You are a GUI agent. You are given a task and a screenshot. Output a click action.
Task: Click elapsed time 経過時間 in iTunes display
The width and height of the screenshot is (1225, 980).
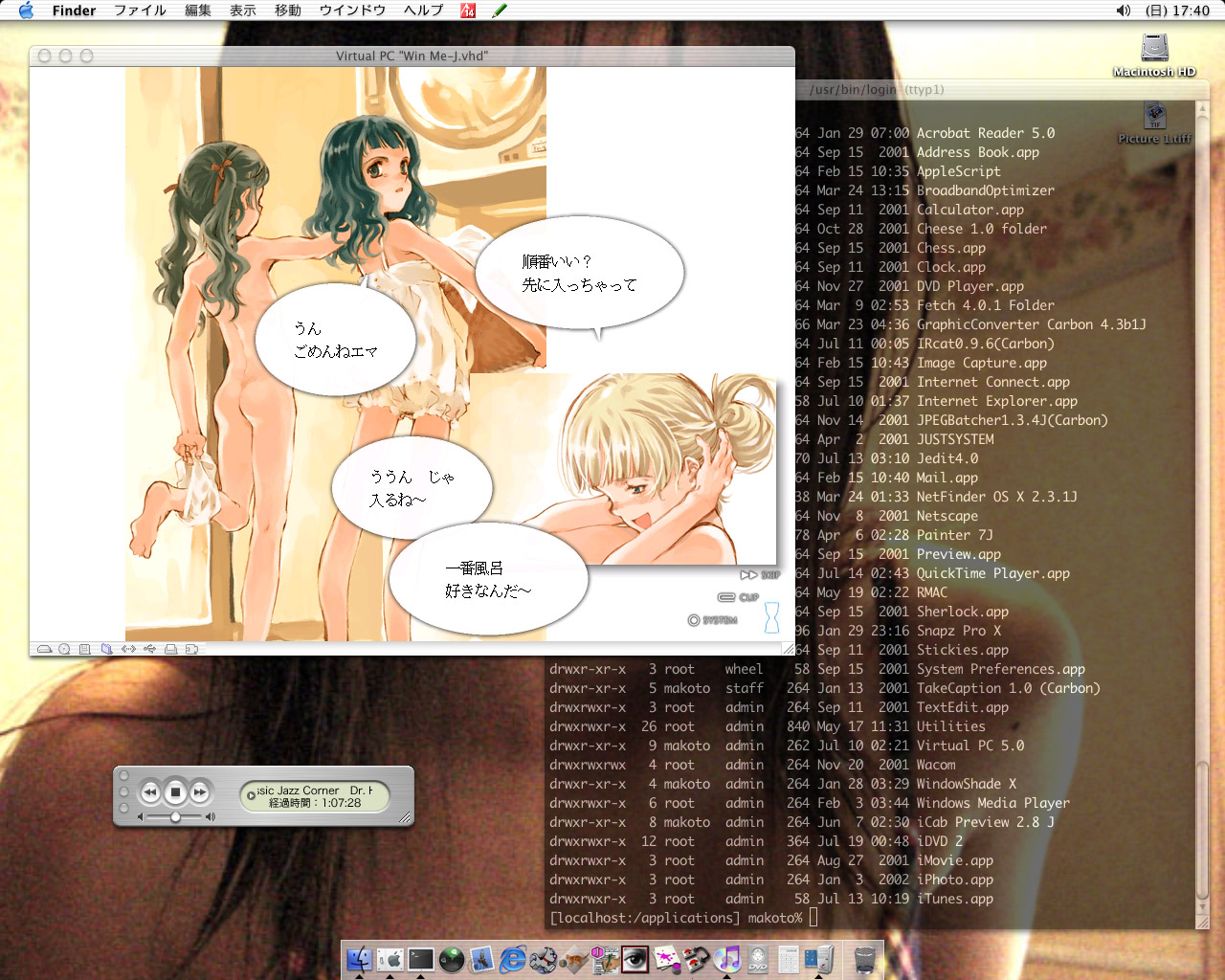coord(314,803)
